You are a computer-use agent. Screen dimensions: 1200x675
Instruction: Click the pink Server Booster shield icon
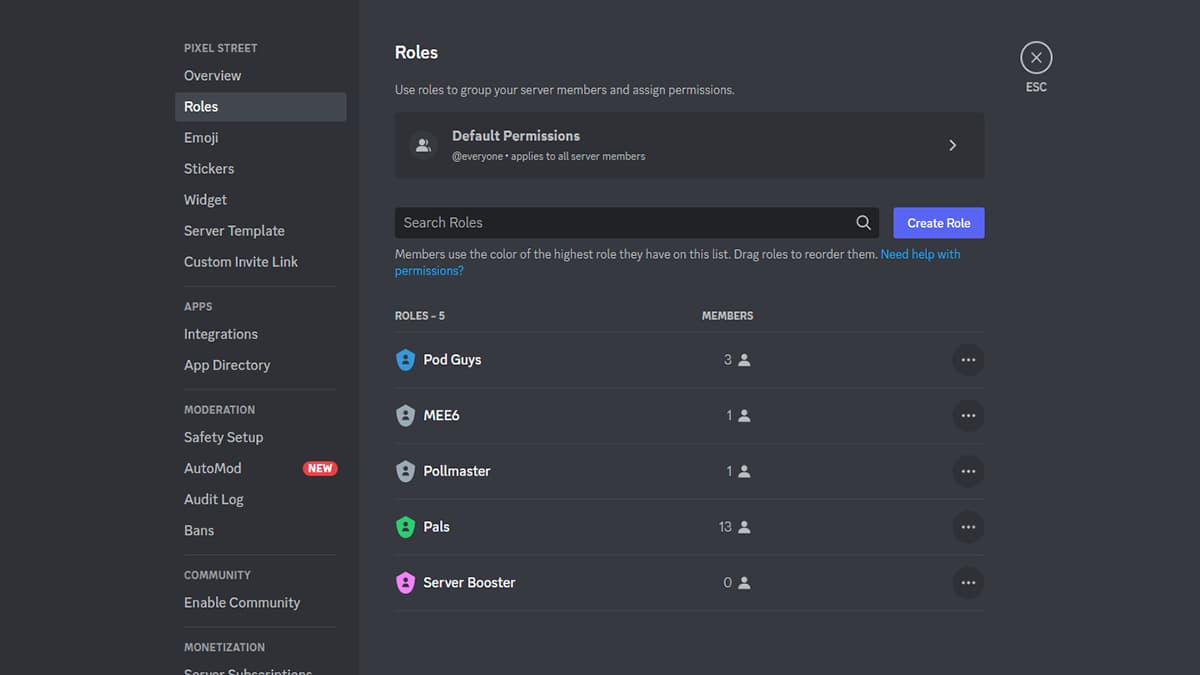(405, 583)
